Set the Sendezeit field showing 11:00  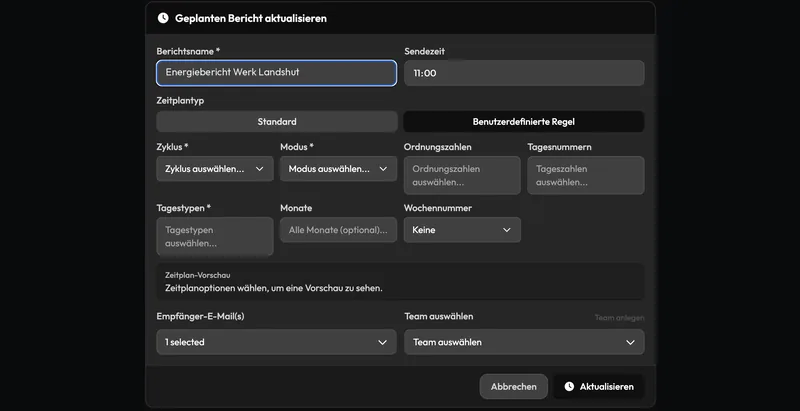[x=524, y=73]
